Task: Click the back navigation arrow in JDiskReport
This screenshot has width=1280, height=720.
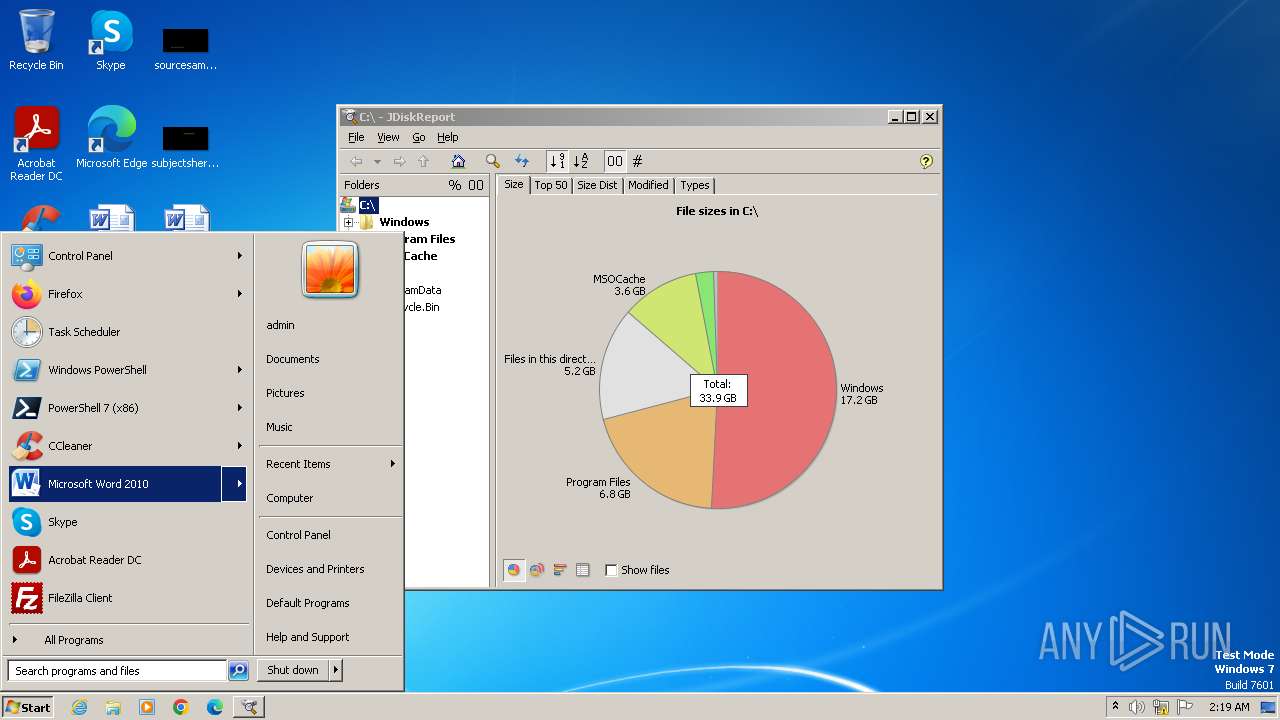Action: coord(356,161)
